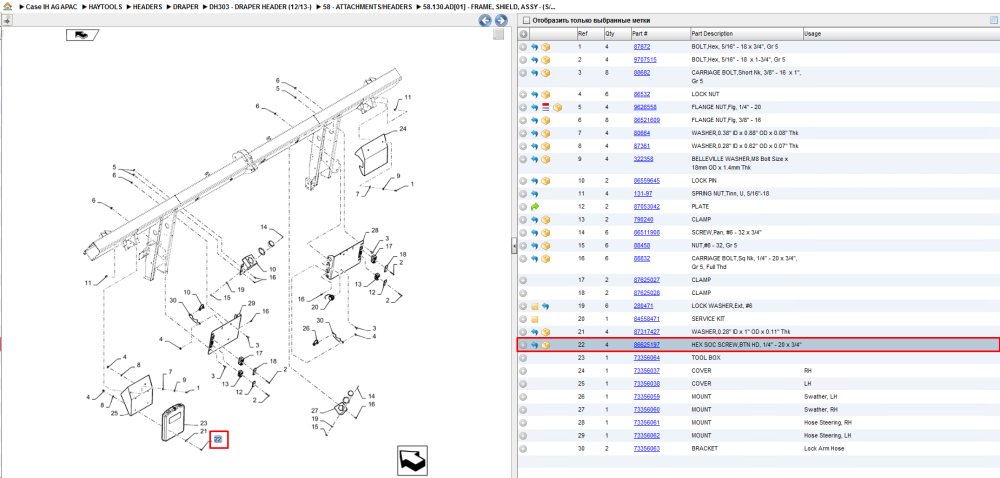Sort by the 'Qty' column header
Image resolution: width=1000 pixels, height=478 pixels.
616,34
